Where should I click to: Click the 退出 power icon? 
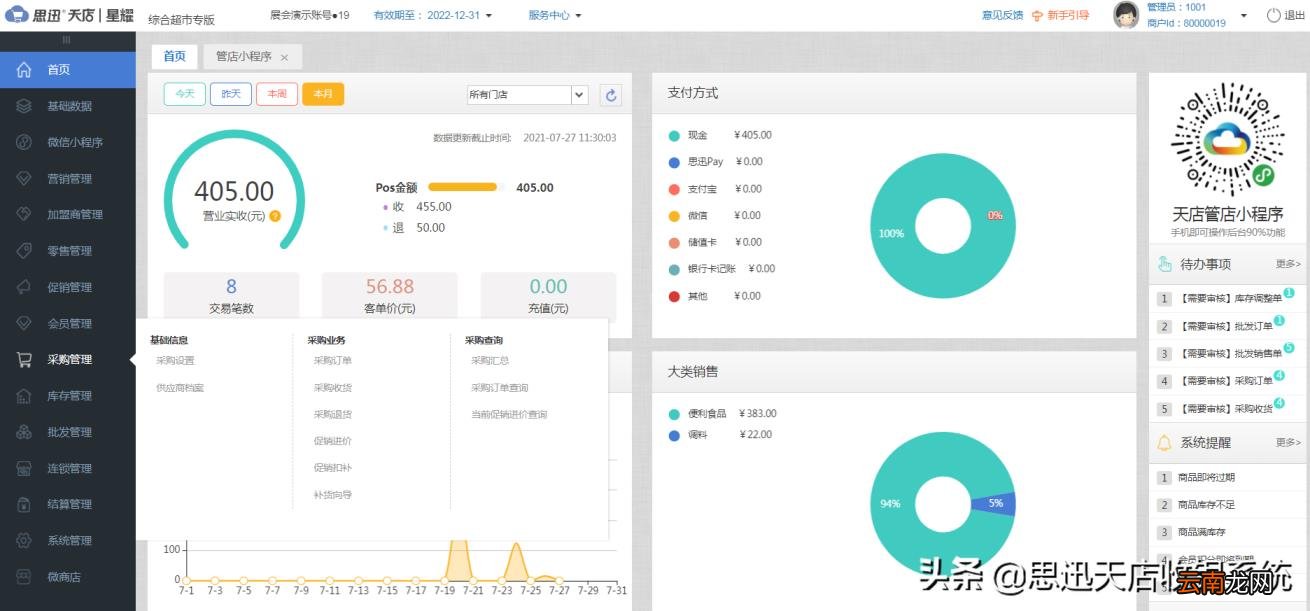point(1274,15)
